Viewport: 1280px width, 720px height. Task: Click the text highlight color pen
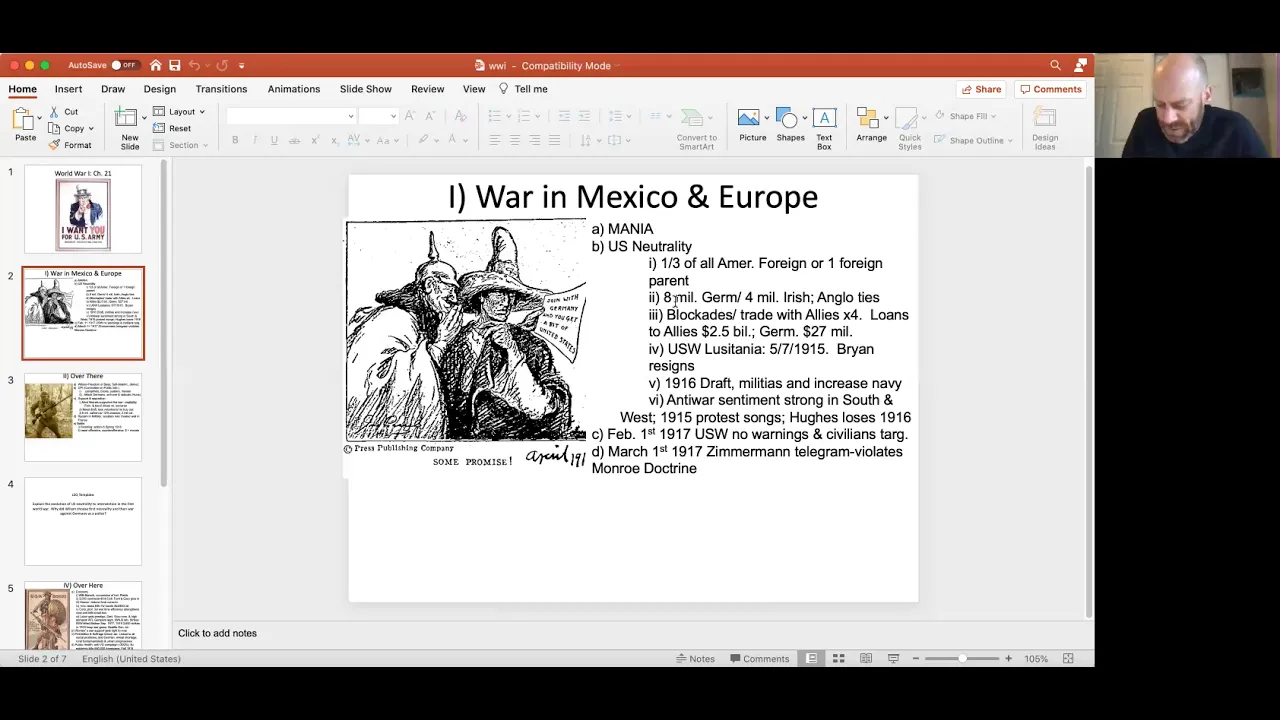tap(424, 140)
